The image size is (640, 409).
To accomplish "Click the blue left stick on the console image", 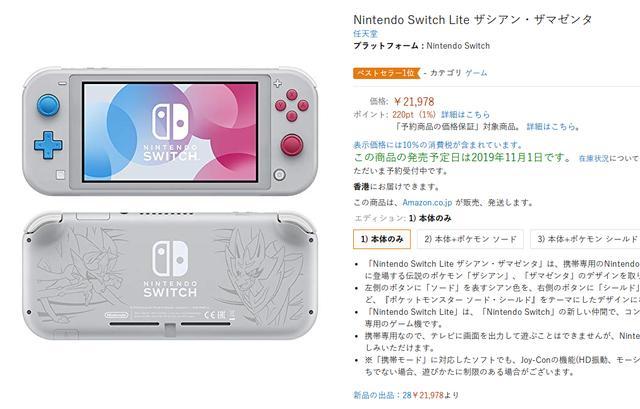I will pyautogui.click(x=48, y=105).
